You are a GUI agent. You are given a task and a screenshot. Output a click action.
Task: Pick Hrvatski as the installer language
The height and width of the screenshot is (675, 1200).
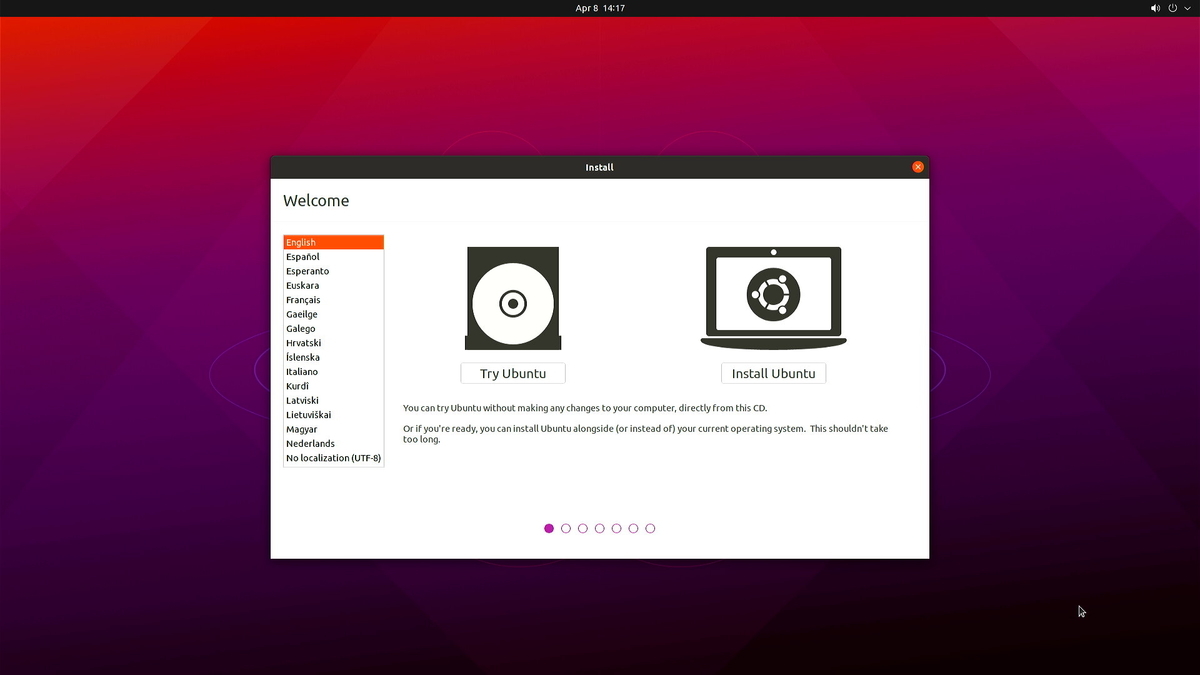(x=334, y=343)
